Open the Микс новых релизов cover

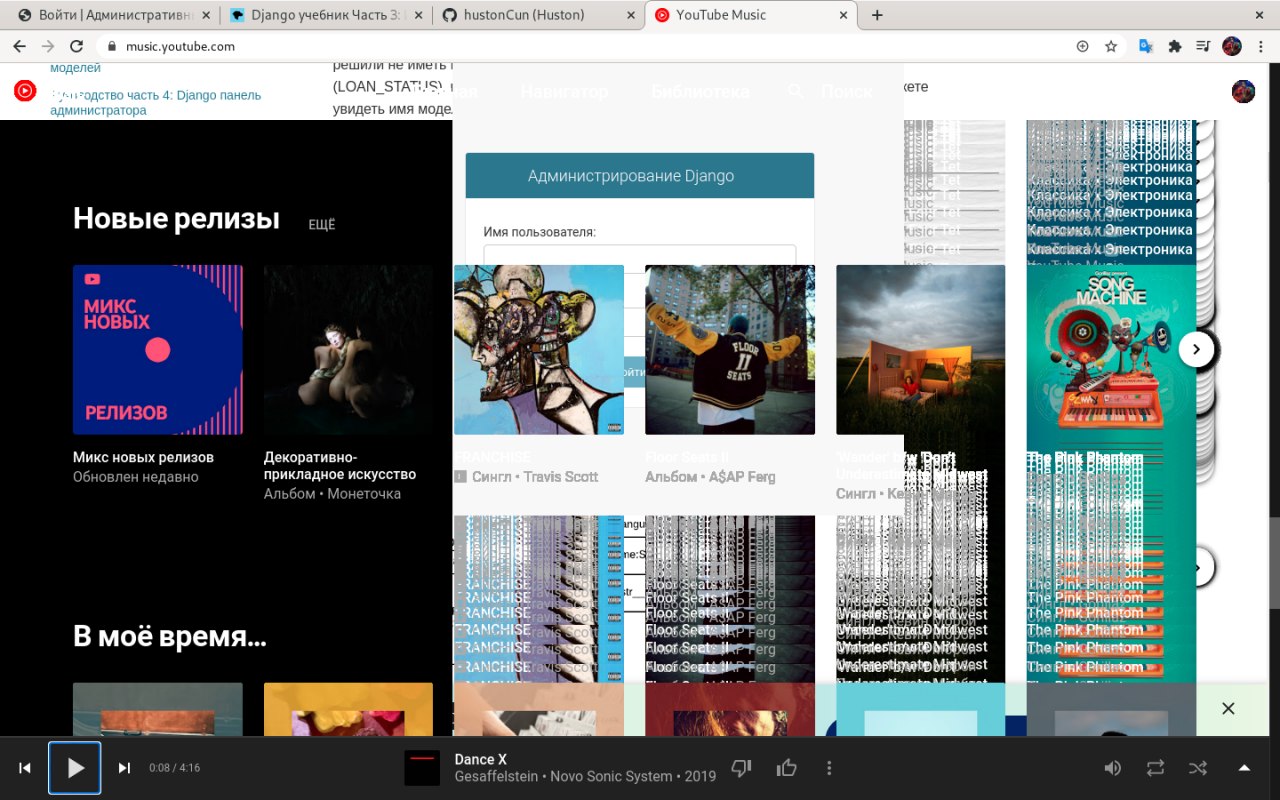point(158,350)
